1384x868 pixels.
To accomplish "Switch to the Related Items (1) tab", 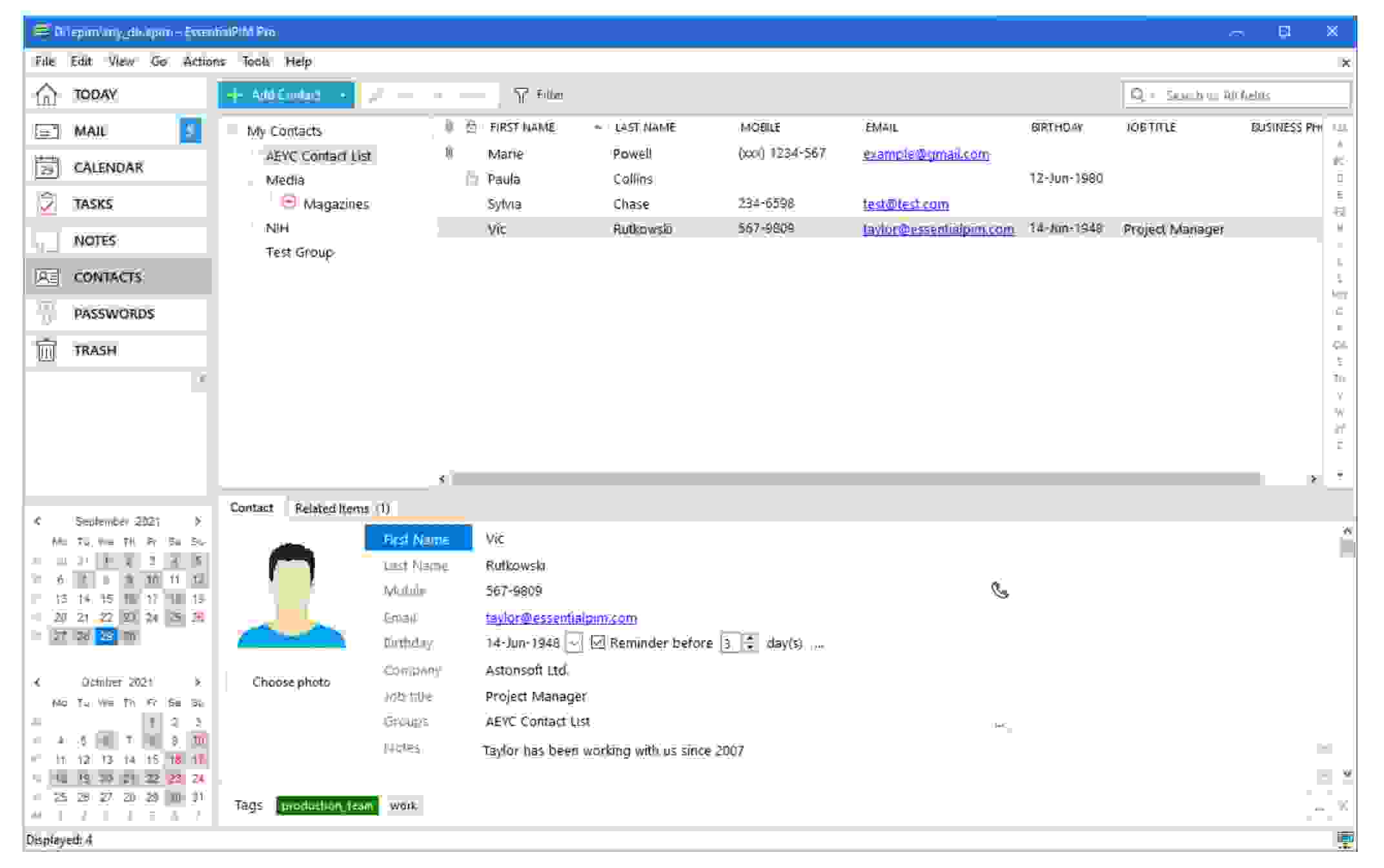I will pyautogui.click(x=342, y=509).
